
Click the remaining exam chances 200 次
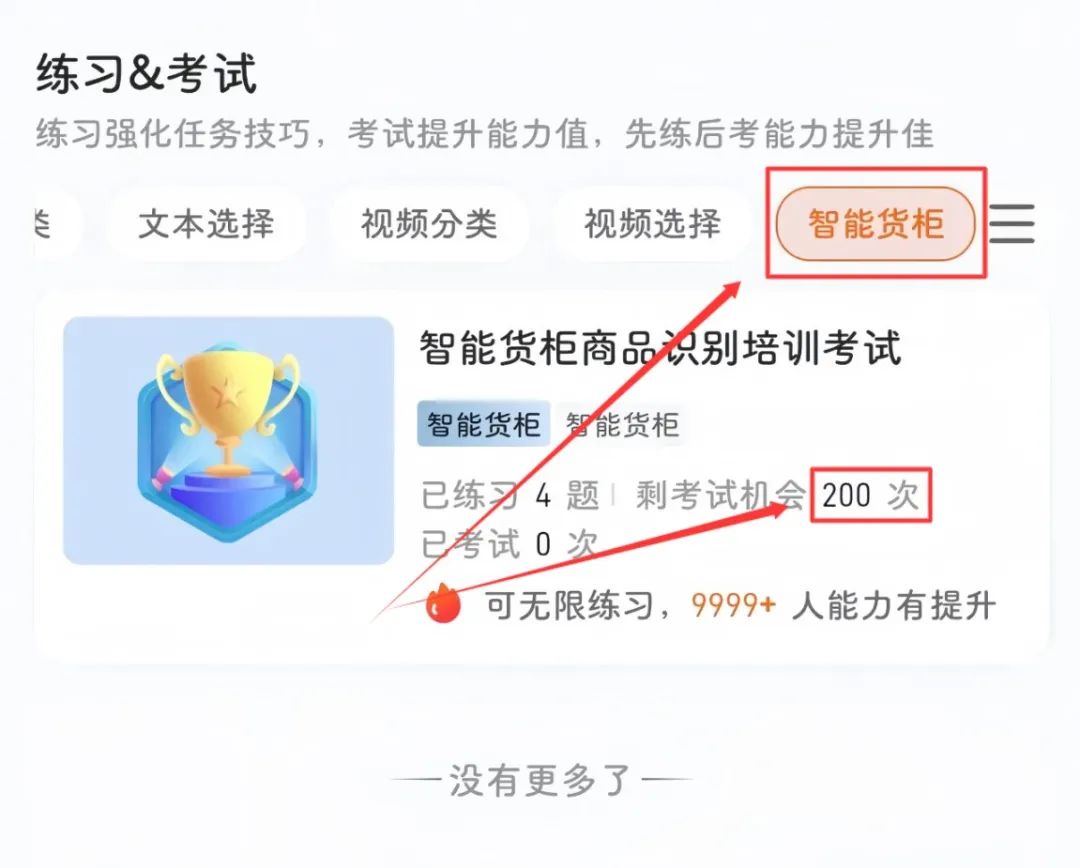[x=871, y=495]
